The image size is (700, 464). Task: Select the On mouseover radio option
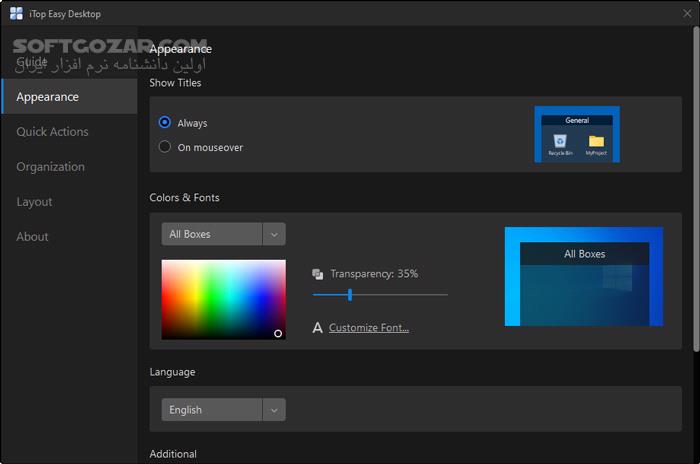tap(165, 146)
